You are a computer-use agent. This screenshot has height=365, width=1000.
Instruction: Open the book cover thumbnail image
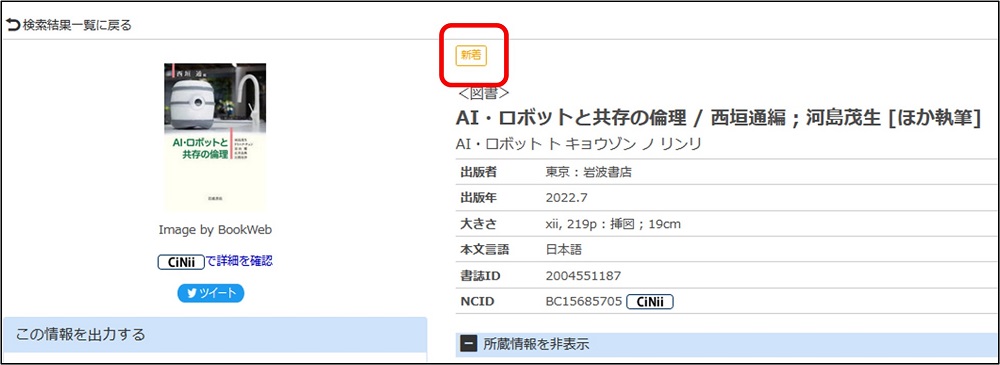[215, 137]
